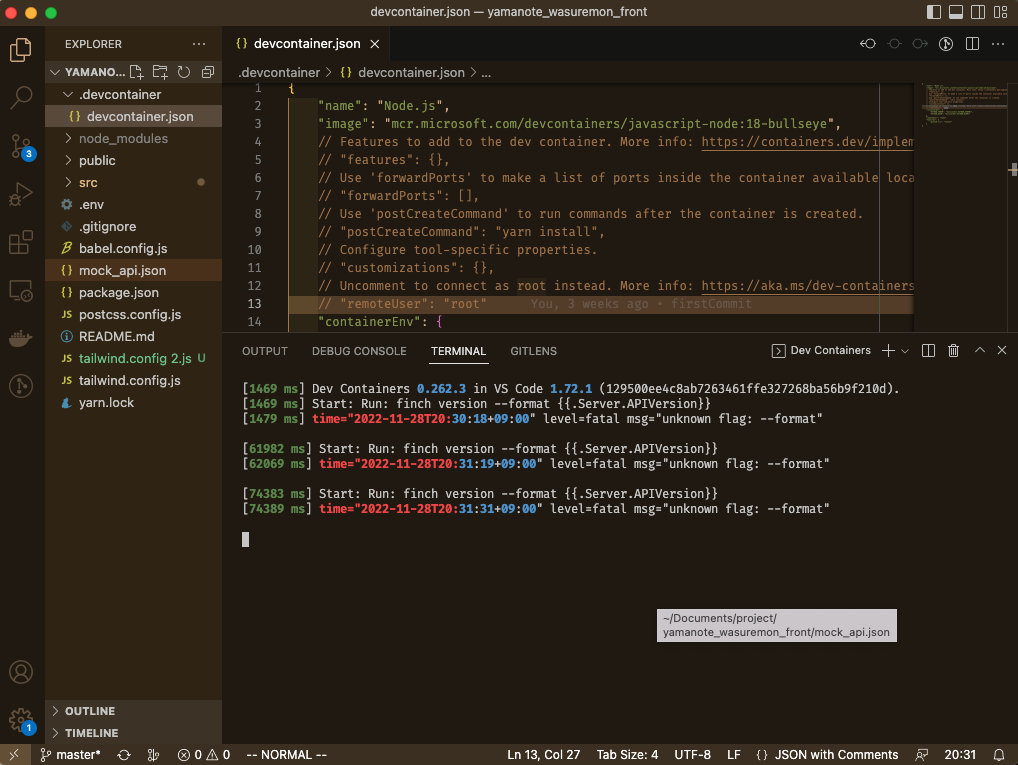This screenshot has width=1018, height=765.
Task: Open the Explorer view in activity bar
Action: [21, 50]
